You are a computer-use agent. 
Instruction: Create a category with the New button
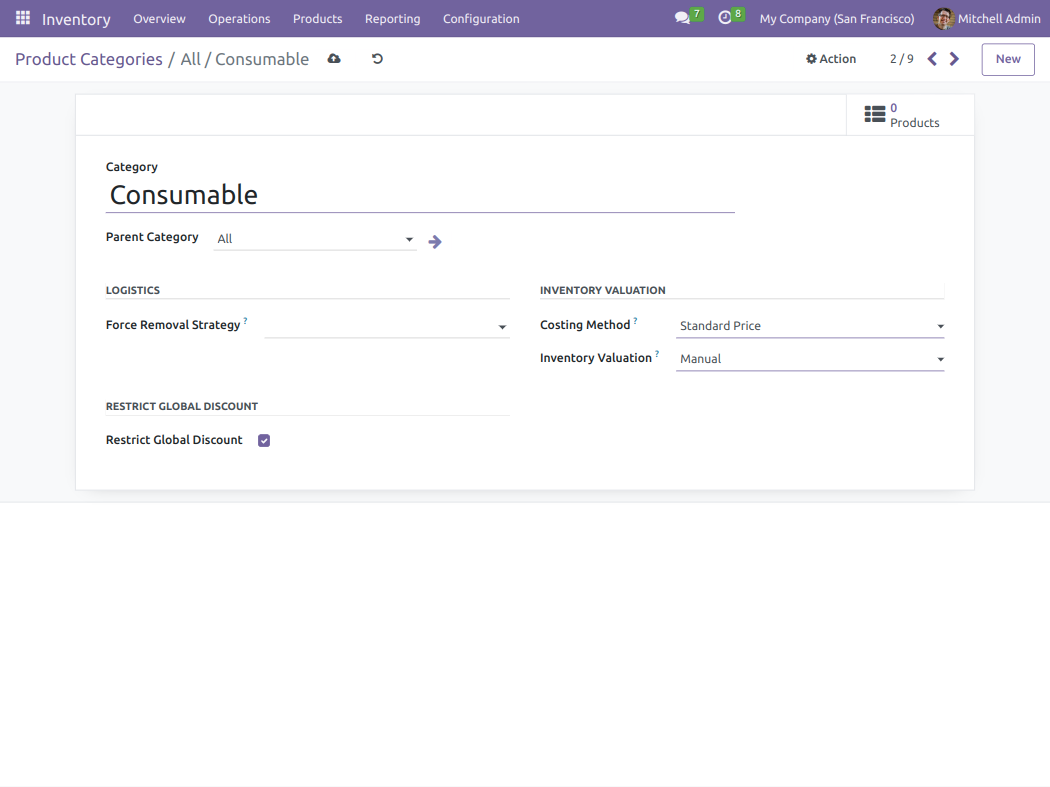1007,59
